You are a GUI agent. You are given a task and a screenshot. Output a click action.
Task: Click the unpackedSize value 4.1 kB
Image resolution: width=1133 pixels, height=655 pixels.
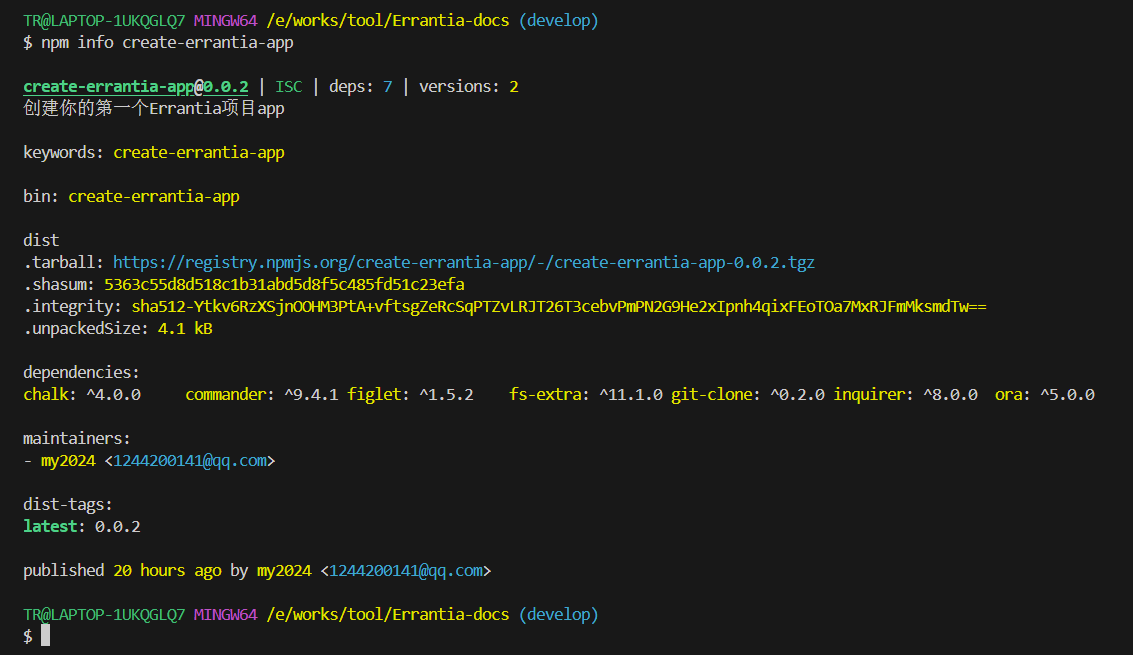click(185, 328)
